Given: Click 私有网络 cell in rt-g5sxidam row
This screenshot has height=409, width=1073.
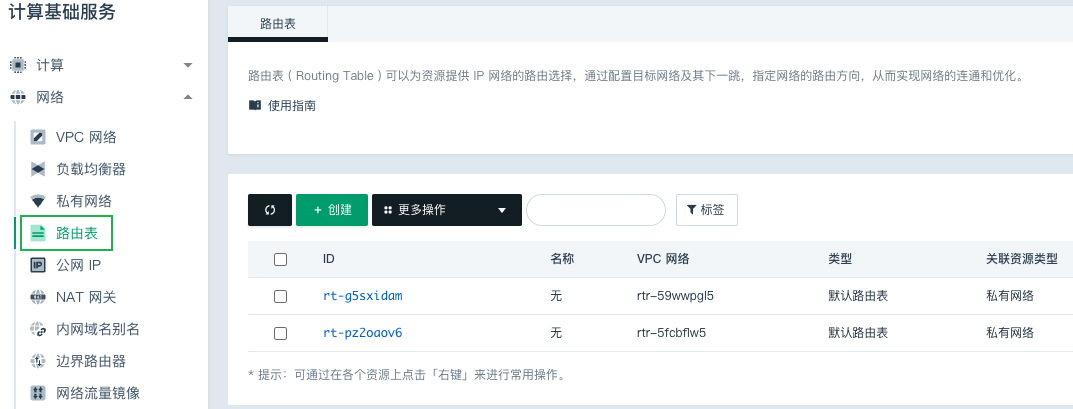Looking at the screenshot, I should [x=1009, y=296].
